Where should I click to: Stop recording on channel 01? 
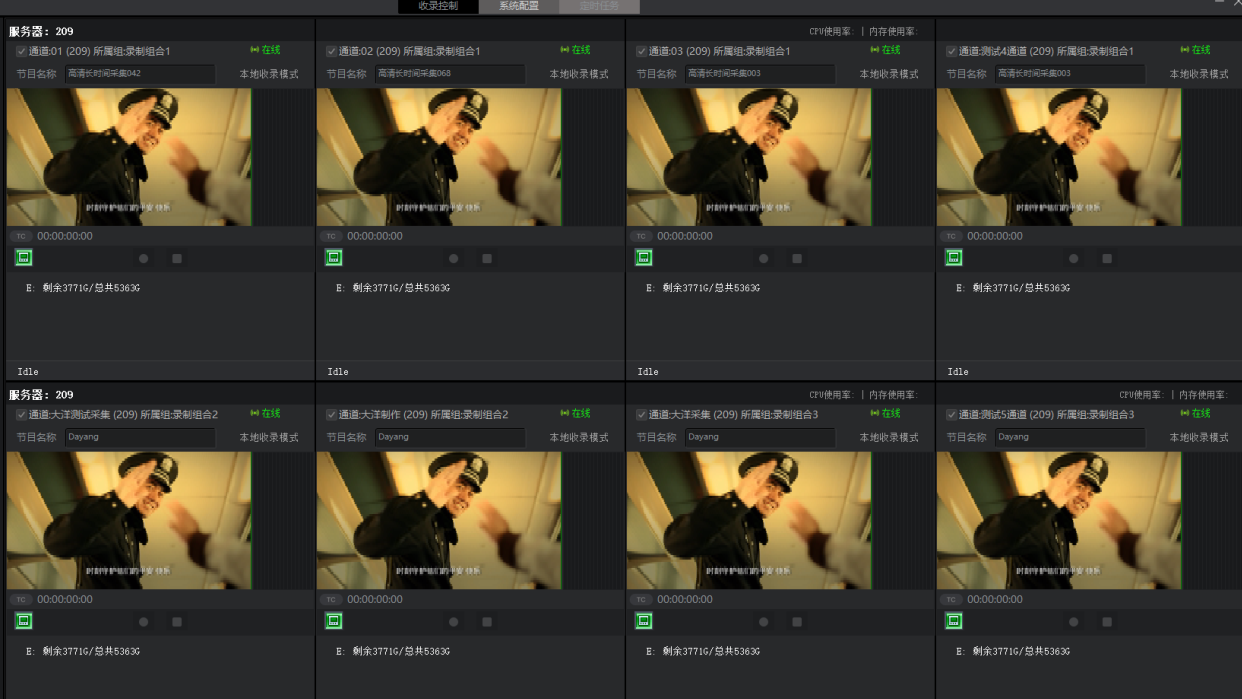click(177, 258)
